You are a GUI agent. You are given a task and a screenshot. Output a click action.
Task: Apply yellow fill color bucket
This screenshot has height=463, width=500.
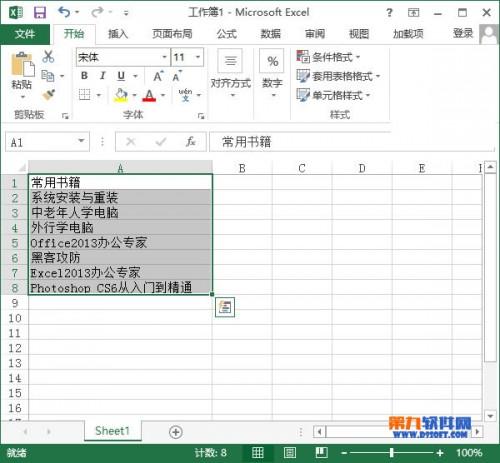coord(121,95)
